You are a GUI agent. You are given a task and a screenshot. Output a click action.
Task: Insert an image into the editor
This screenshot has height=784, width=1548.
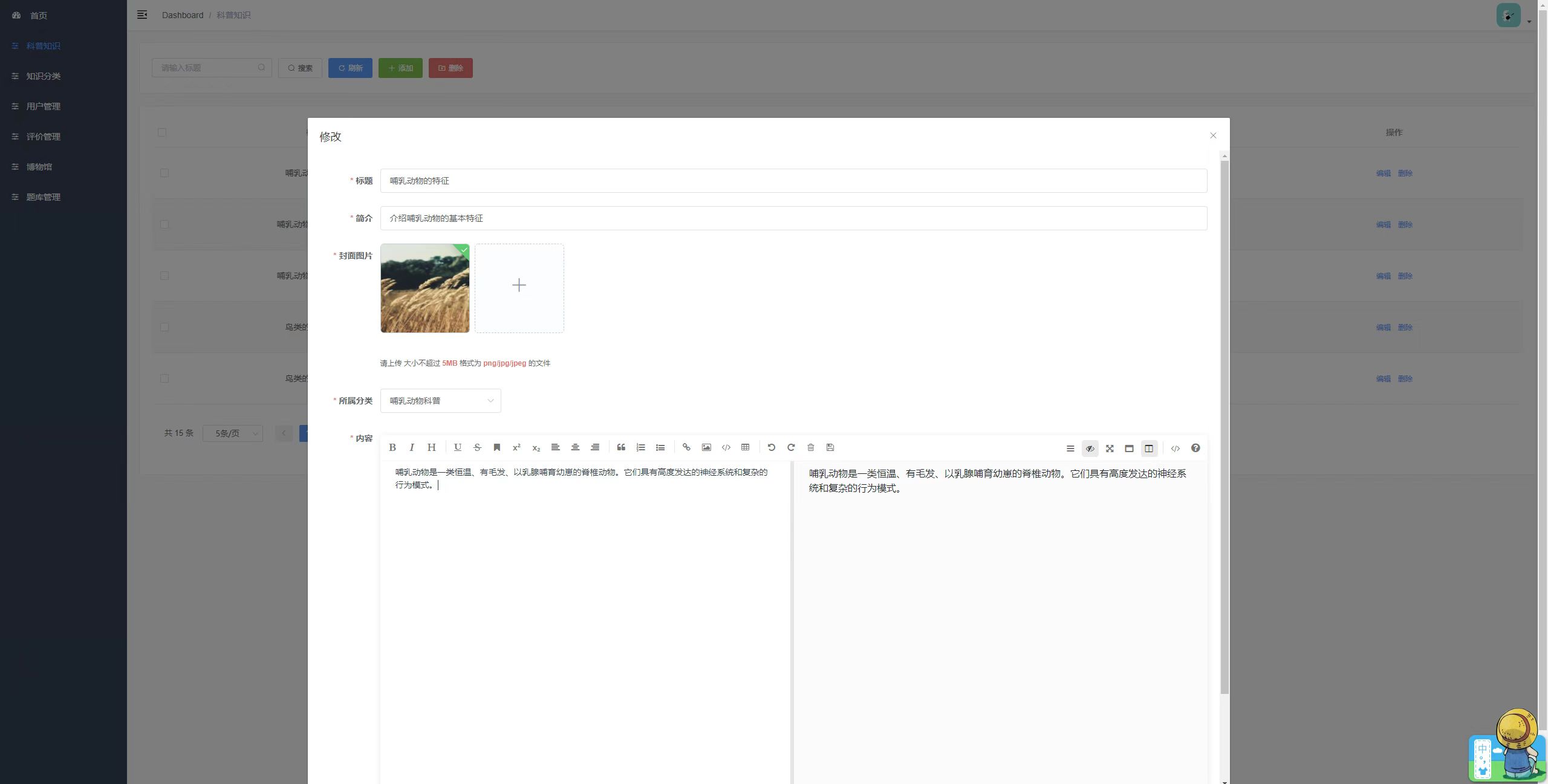point(706,448)
